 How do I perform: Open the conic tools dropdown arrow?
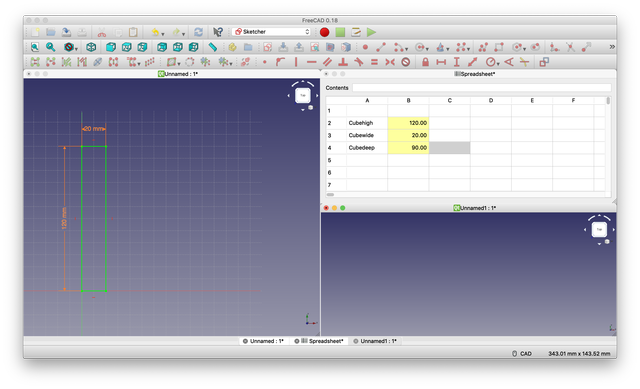pyautogui.click(x=448, y=49)
